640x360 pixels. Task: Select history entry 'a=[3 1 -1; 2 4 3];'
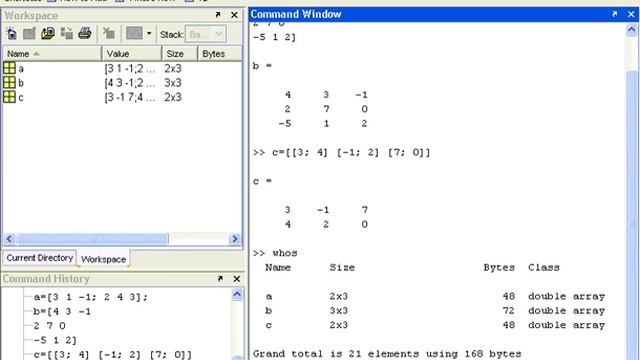90,297
